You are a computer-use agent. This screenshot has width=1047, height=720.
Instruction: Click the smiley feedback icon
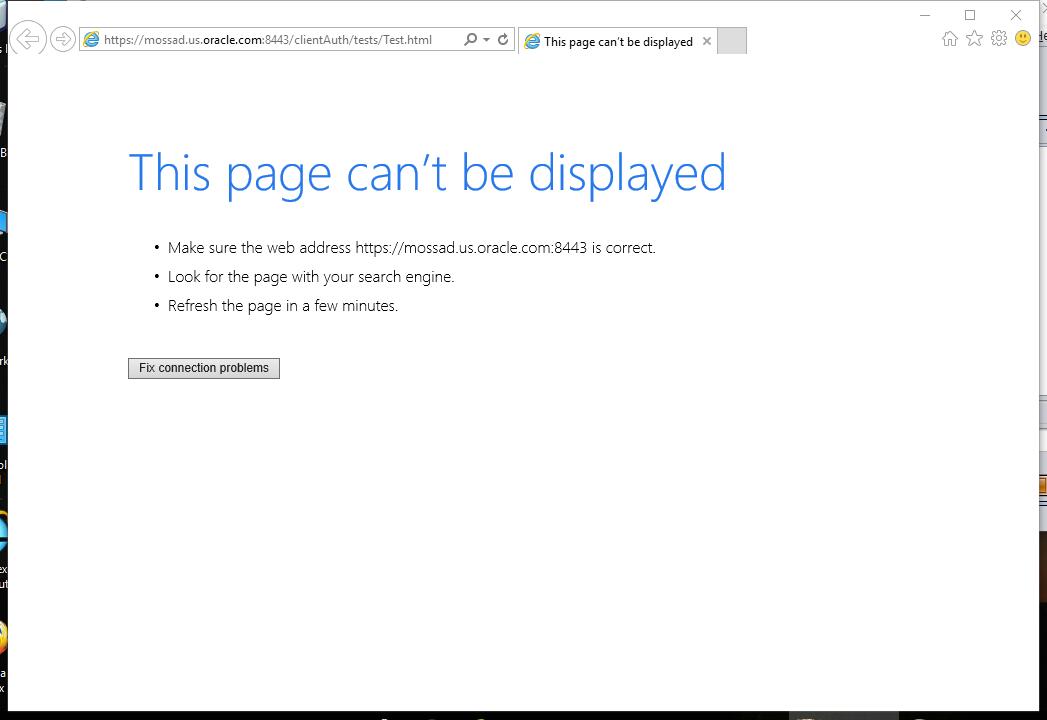click(x=1022, y=38)
